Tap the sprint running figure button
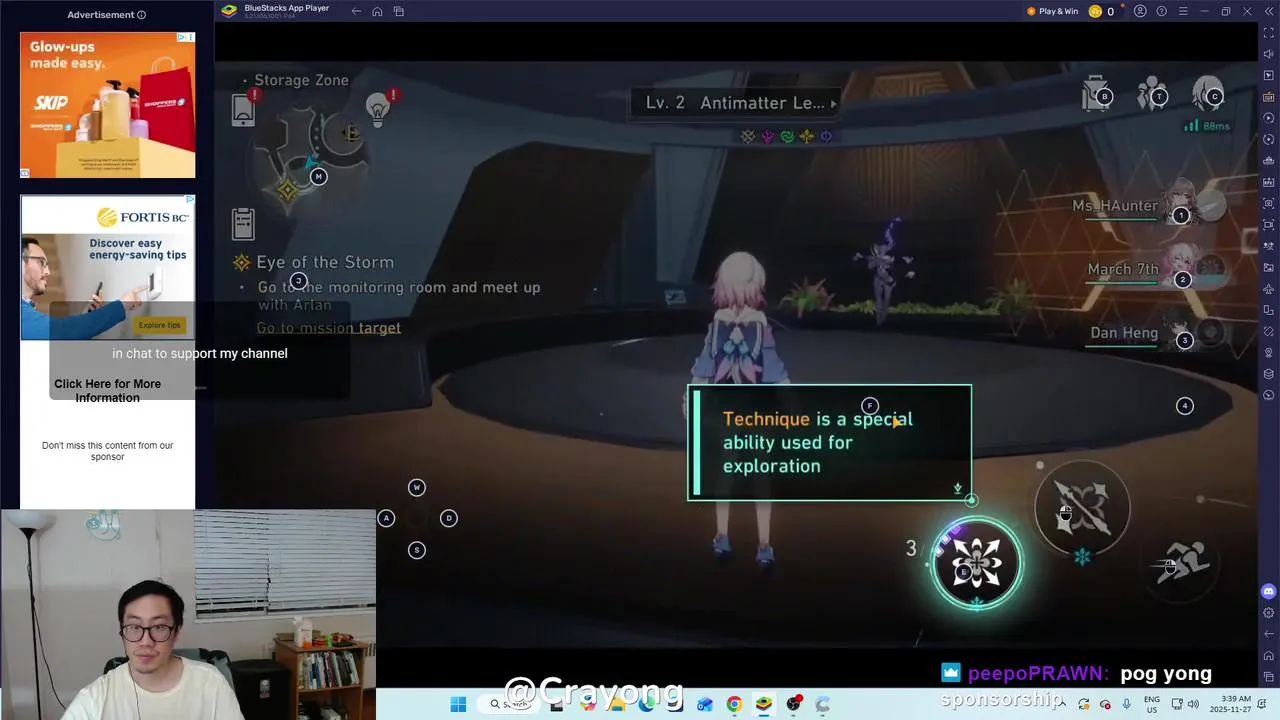This screenshot has height=720, width=1280. pyautogui.click(x=1182, y=565)
